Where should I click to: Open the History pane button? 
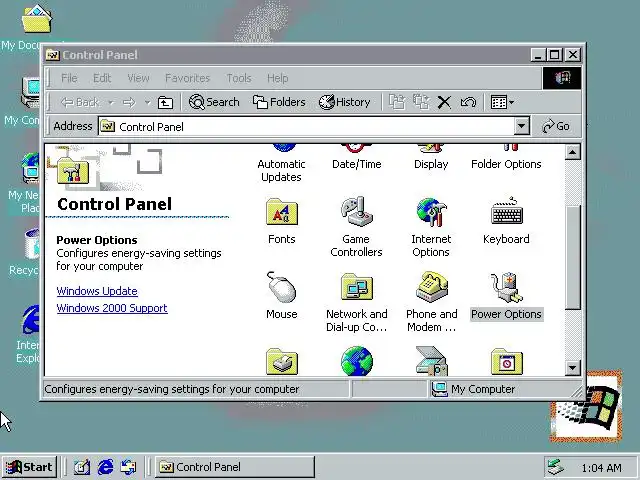pos(344,102)
